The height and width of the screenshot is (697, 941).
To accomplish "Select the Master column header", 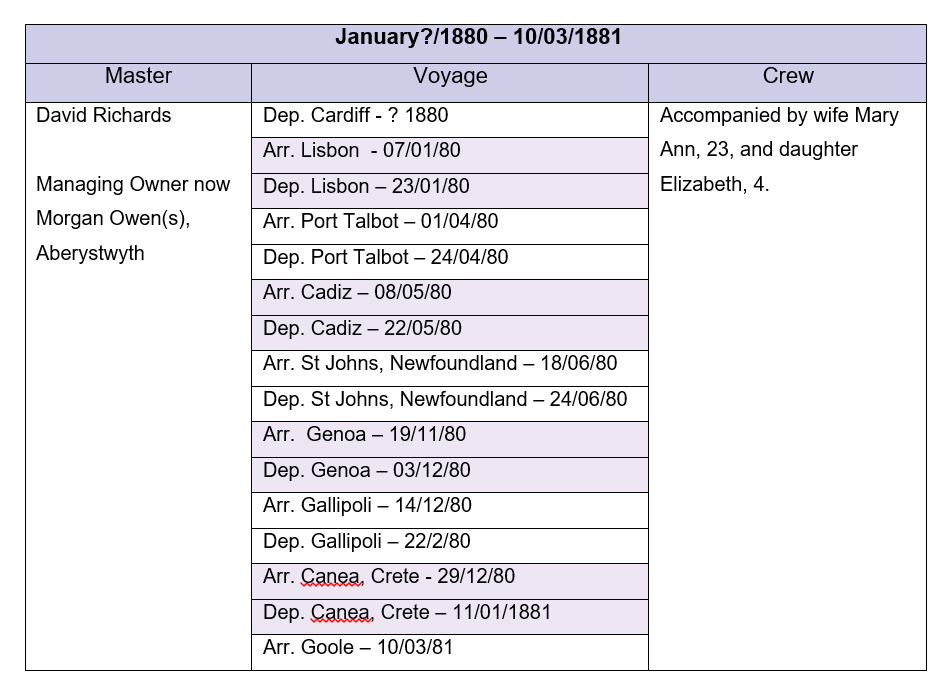I will point(138,76).
